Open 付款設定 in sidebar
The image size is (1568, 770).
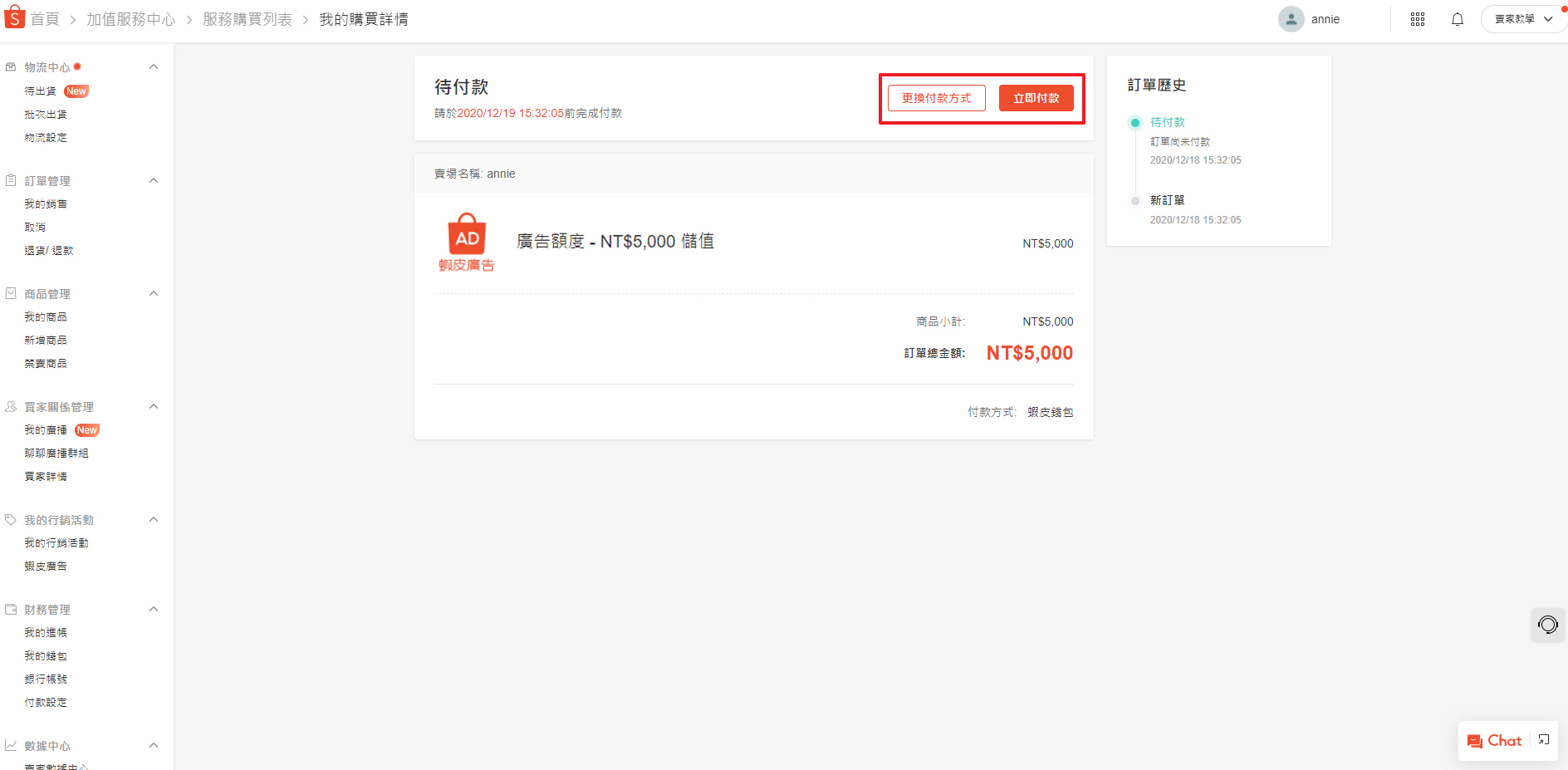[x=46, y=703]
